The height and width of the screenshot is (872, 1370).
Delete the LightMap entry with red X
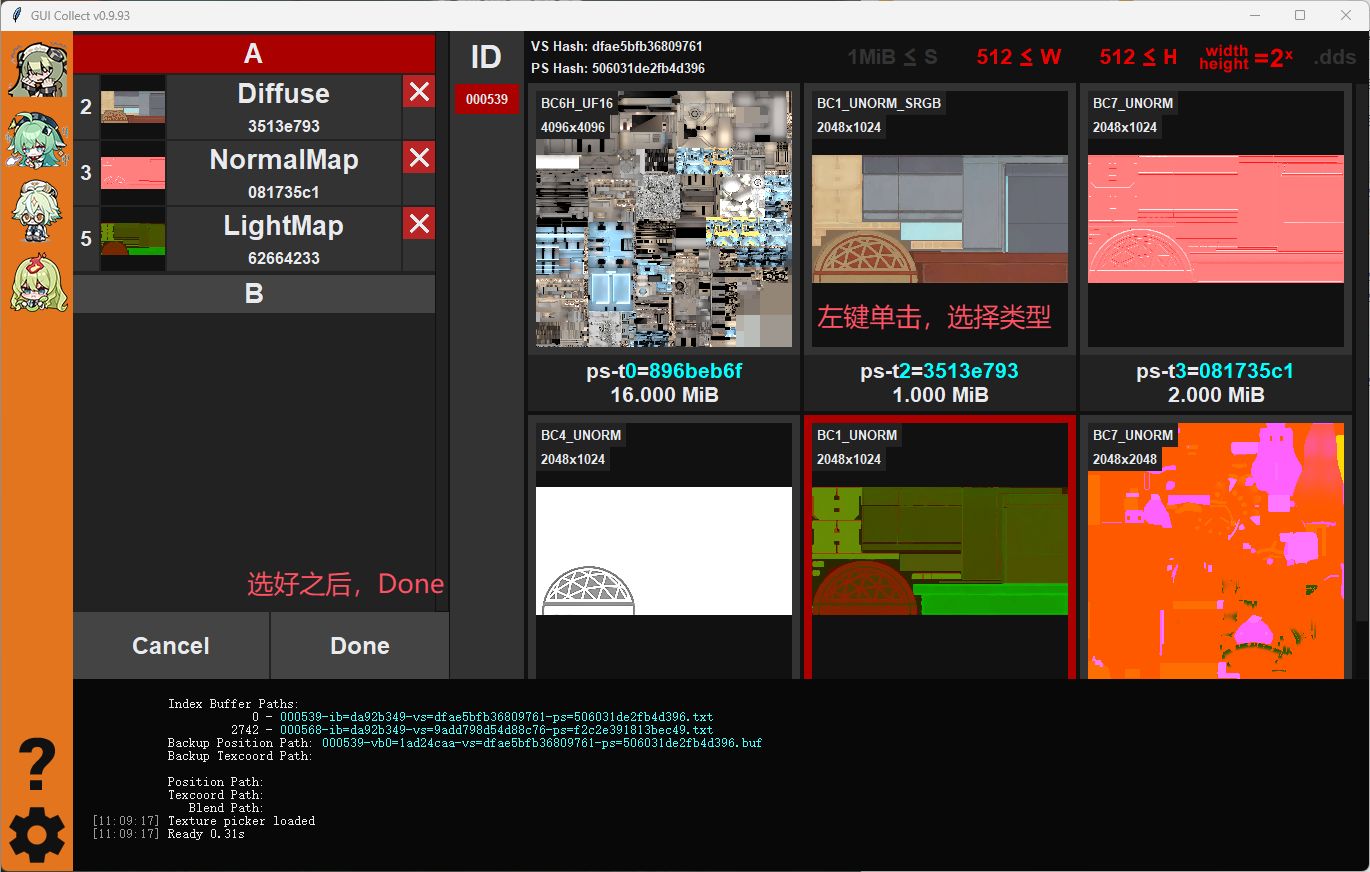(x=419, y=224)
